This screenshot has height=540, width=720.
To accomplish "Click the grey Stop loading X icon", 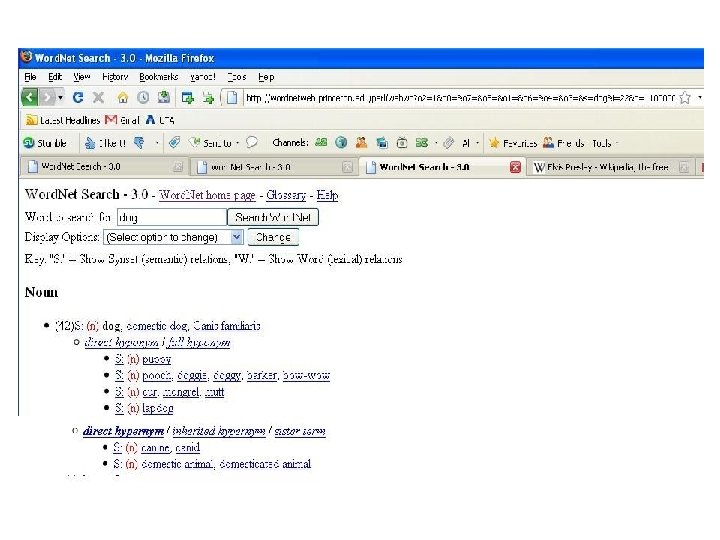I will pyautogui.click(x=98, y=97).
